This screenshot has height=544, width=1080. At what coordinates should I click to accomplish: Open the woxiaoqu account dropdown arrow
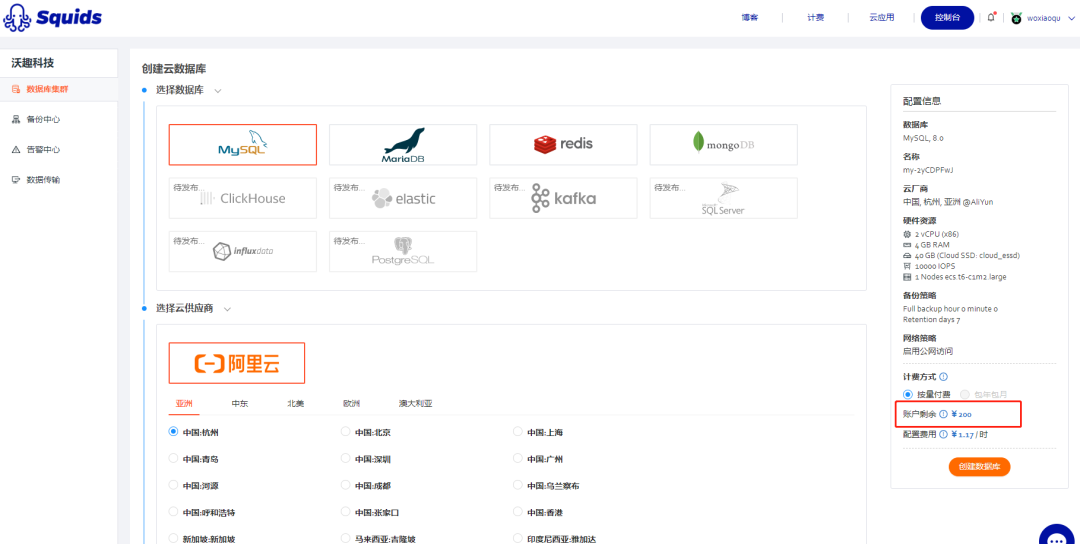(x=1070, y=19)
